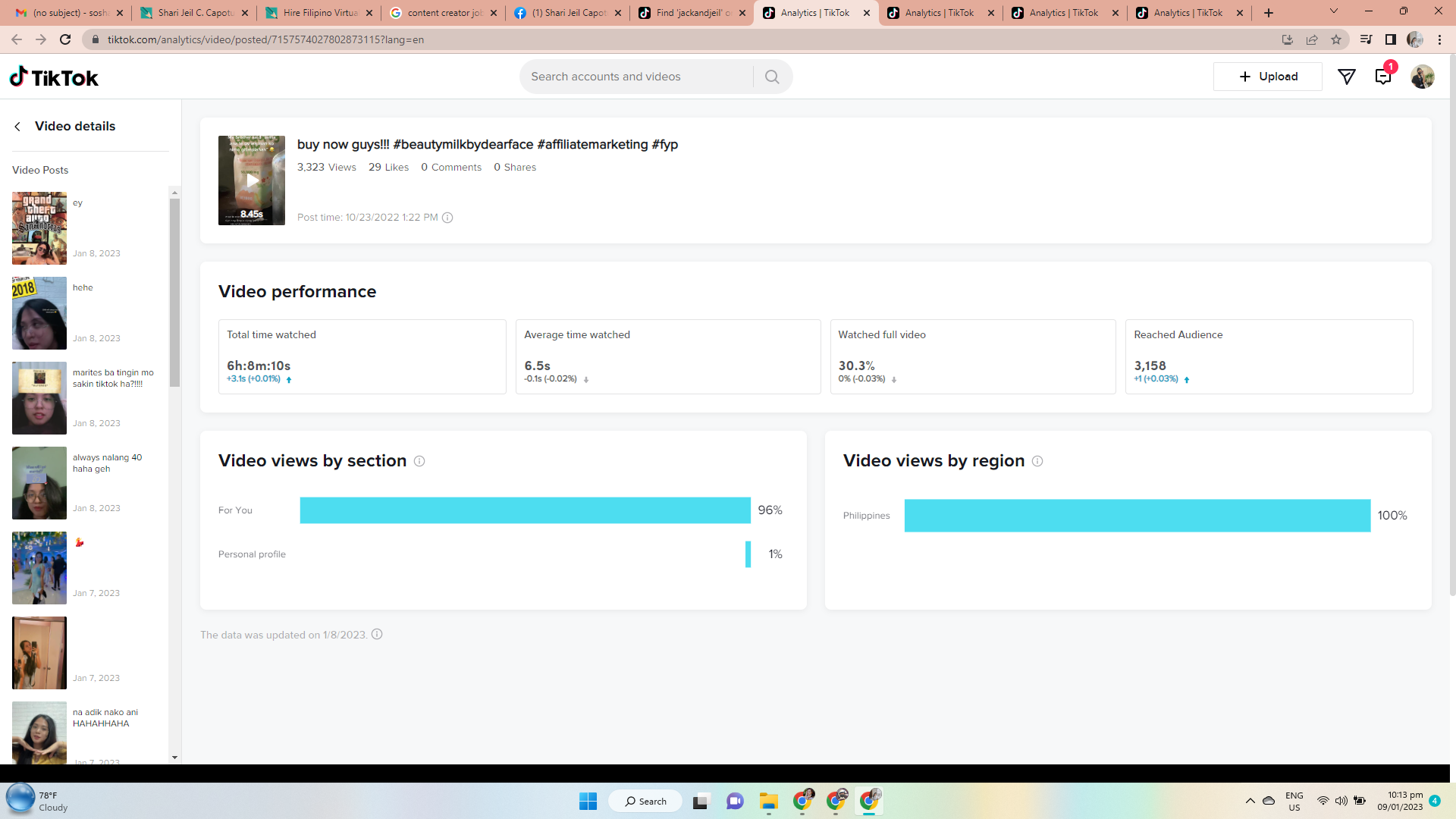Open the profile avatar menu
Viewport: 1456px width, 819px height.
point(1422,77)
